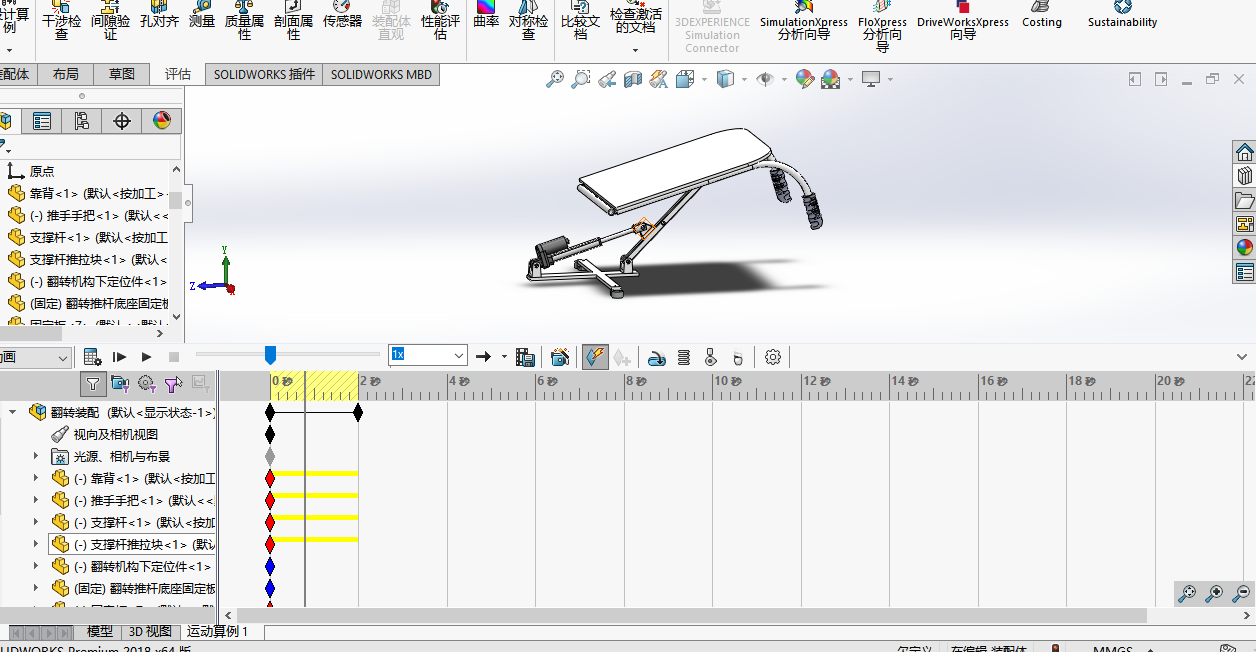The image size is (1256, 652).
Task: Expand the 靠背<1> motion tree item
Action: [x=36, y=478]
